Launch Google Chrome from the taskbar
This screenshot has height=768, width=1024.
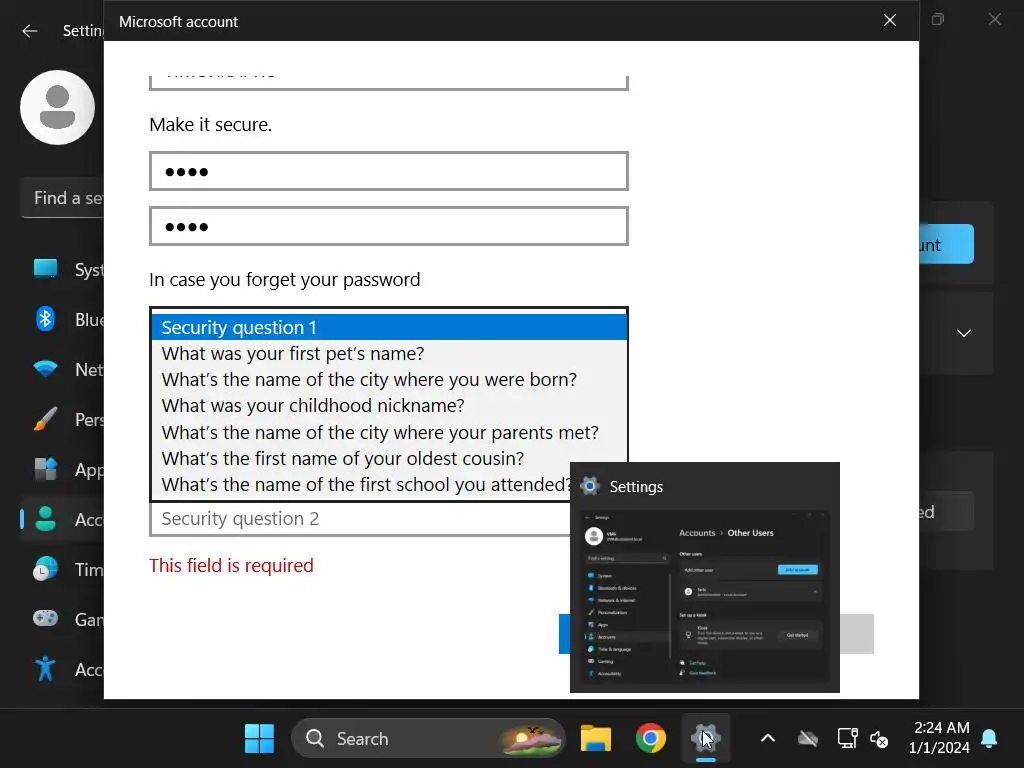[650, 739]
